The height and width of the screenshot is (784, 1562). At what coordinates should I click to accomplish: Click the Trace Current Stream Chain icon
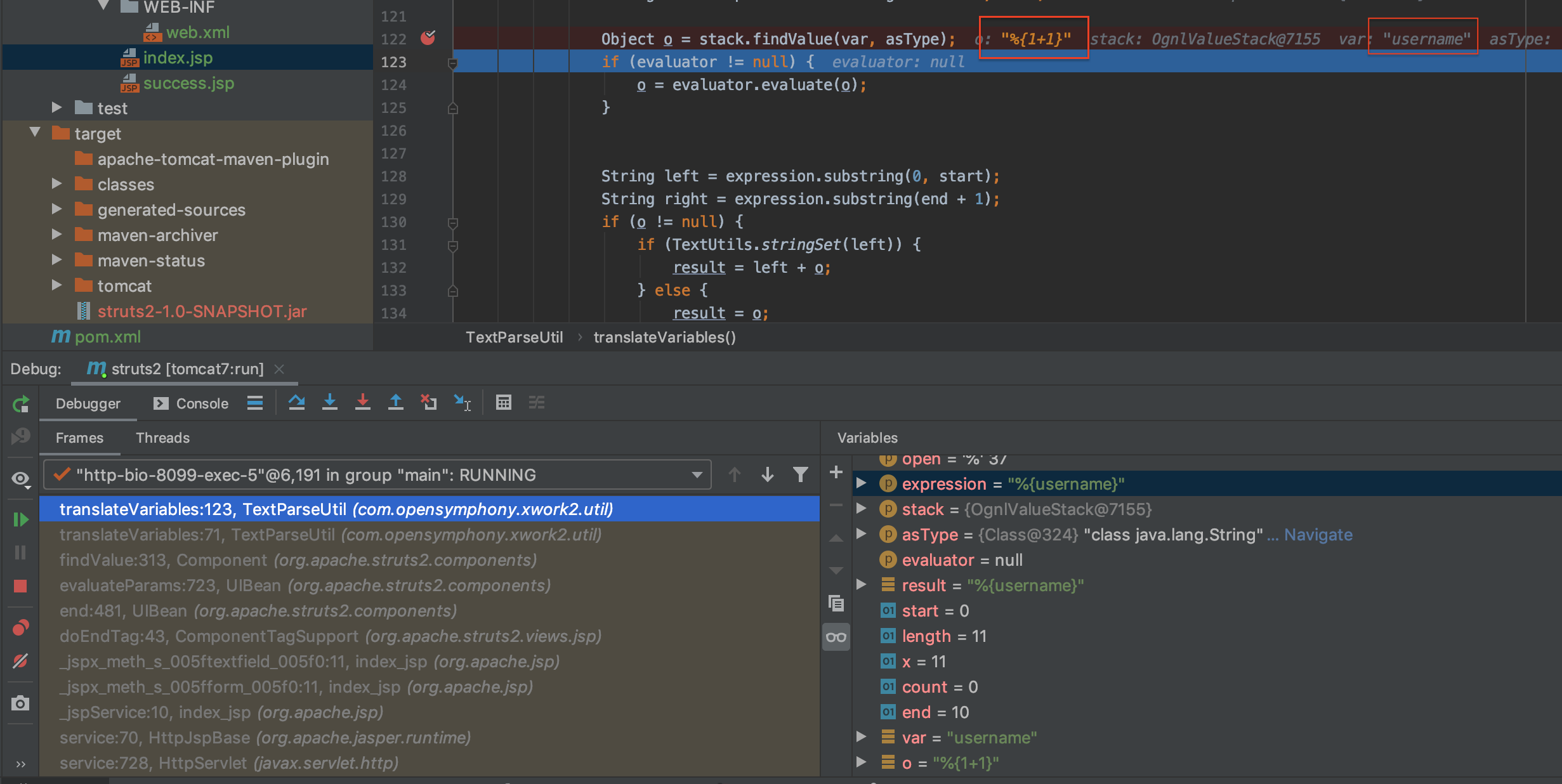tap(537, 402)
